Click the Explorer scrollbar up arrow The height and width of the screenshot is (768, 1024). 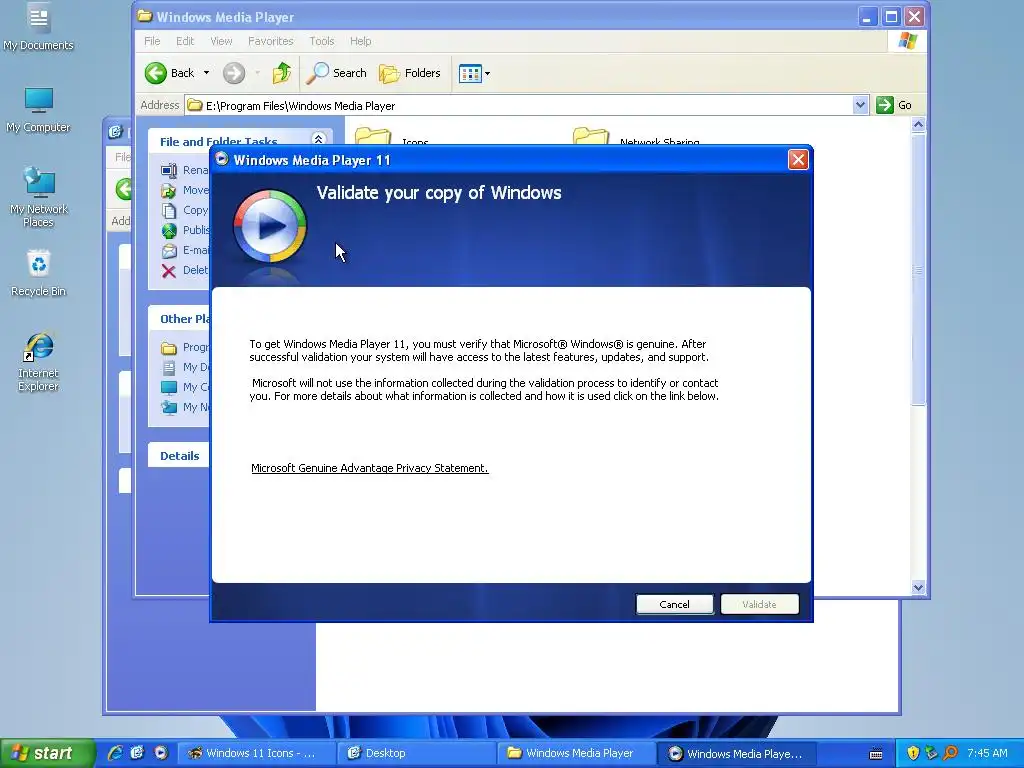point(918,125)
